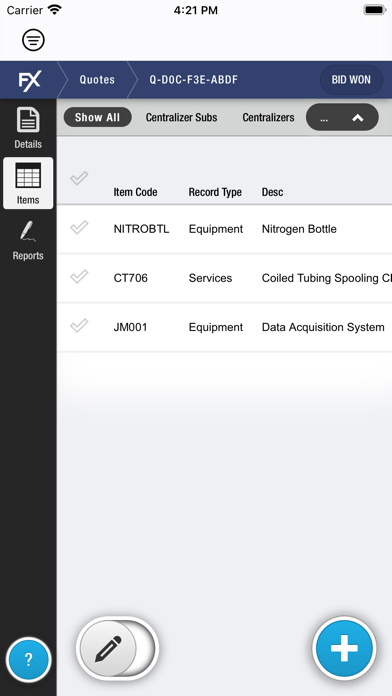392x696 pixels.
Task: Open the BID WON status dropdown
Action: click(x=351, y=80)
